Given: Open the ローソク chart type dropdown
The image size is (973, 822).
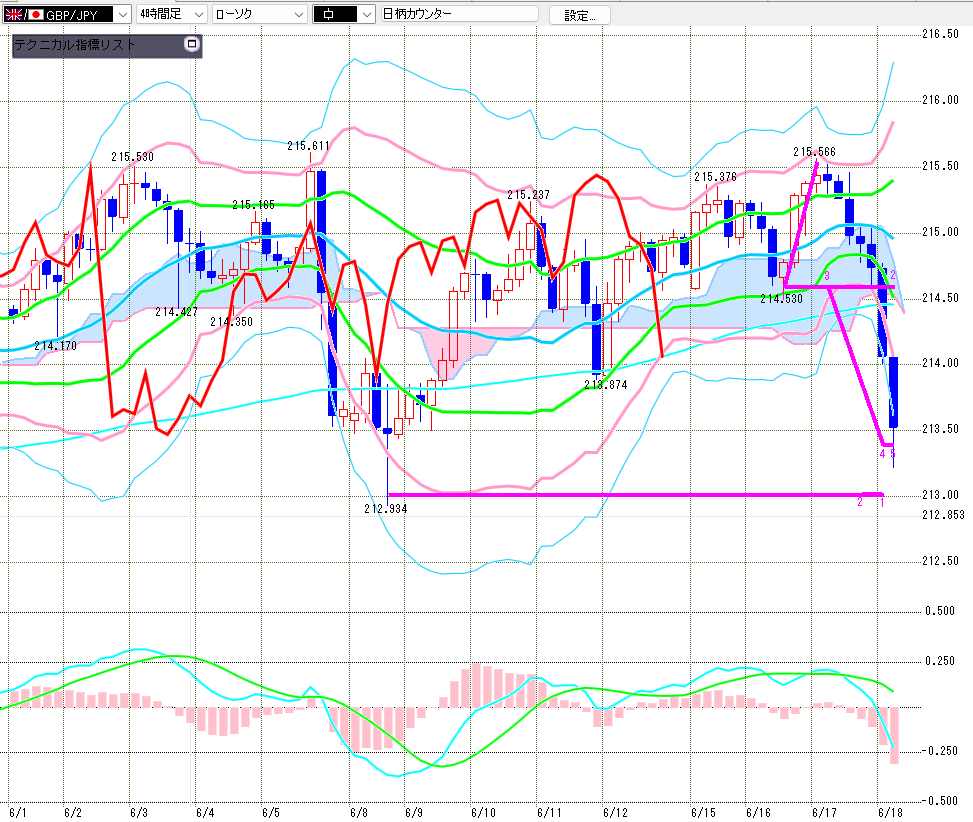Looking at the screenshot, I should (x=300, y=14).
